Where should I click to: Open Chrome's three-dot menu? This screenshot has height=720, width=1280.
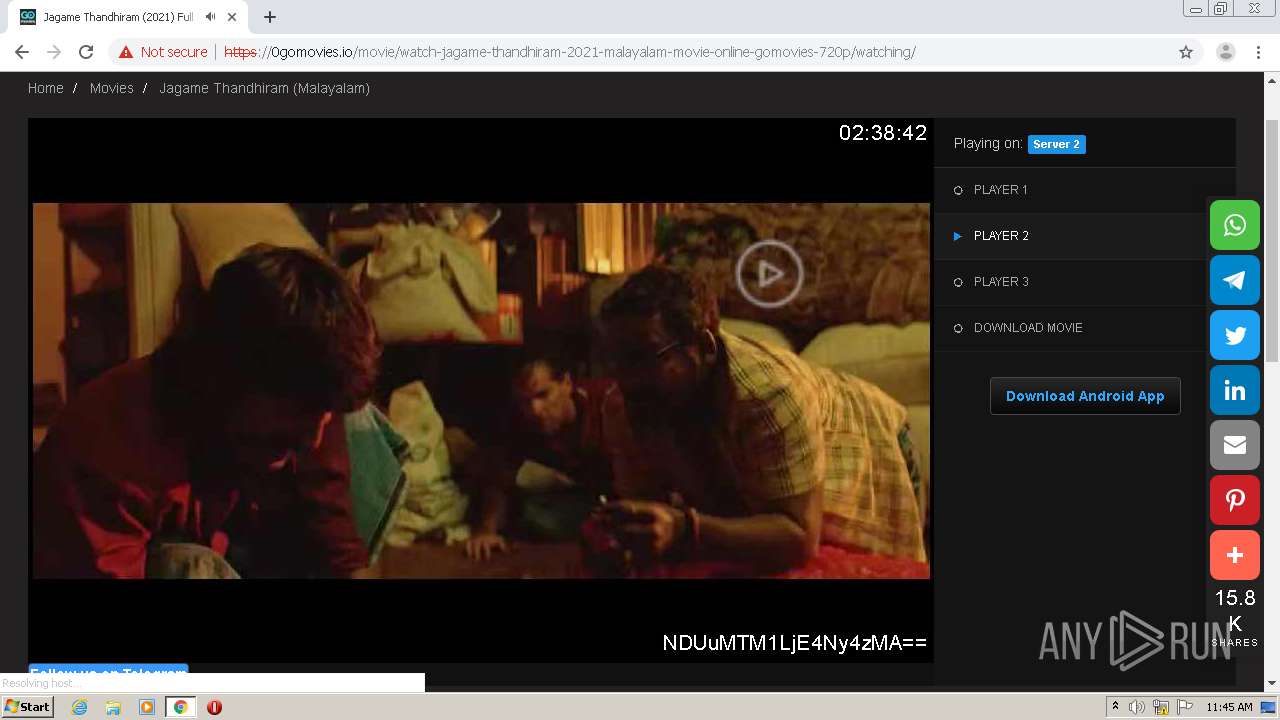click(x=1258, y=52)
